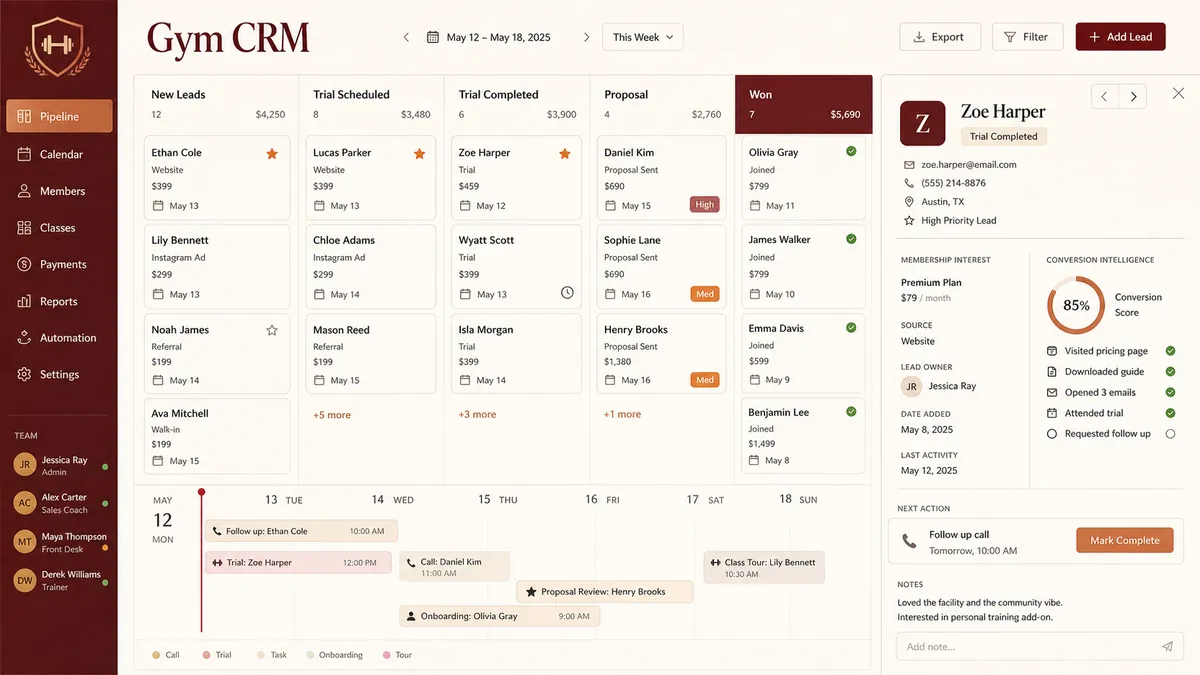The image size is (1200, 675).
Task: Click the phone icon beside (555) 214-8876
Action: click(909, 183)
